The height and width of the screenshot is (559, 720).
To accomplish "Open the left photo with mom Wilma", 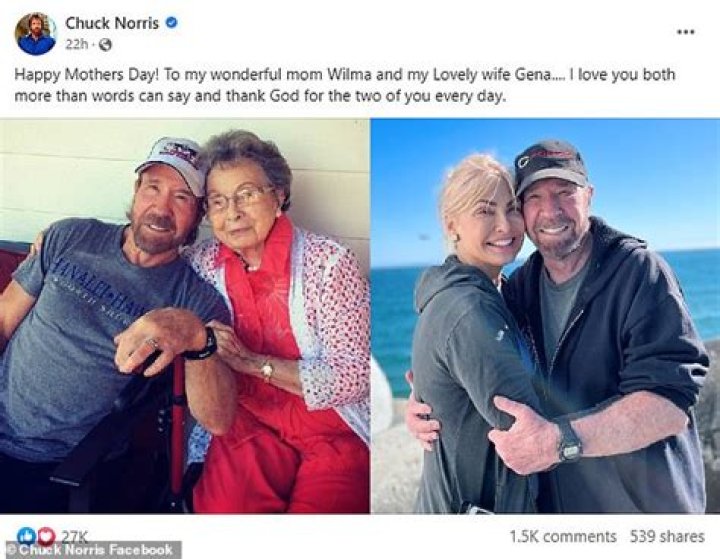I will [184, 316].
